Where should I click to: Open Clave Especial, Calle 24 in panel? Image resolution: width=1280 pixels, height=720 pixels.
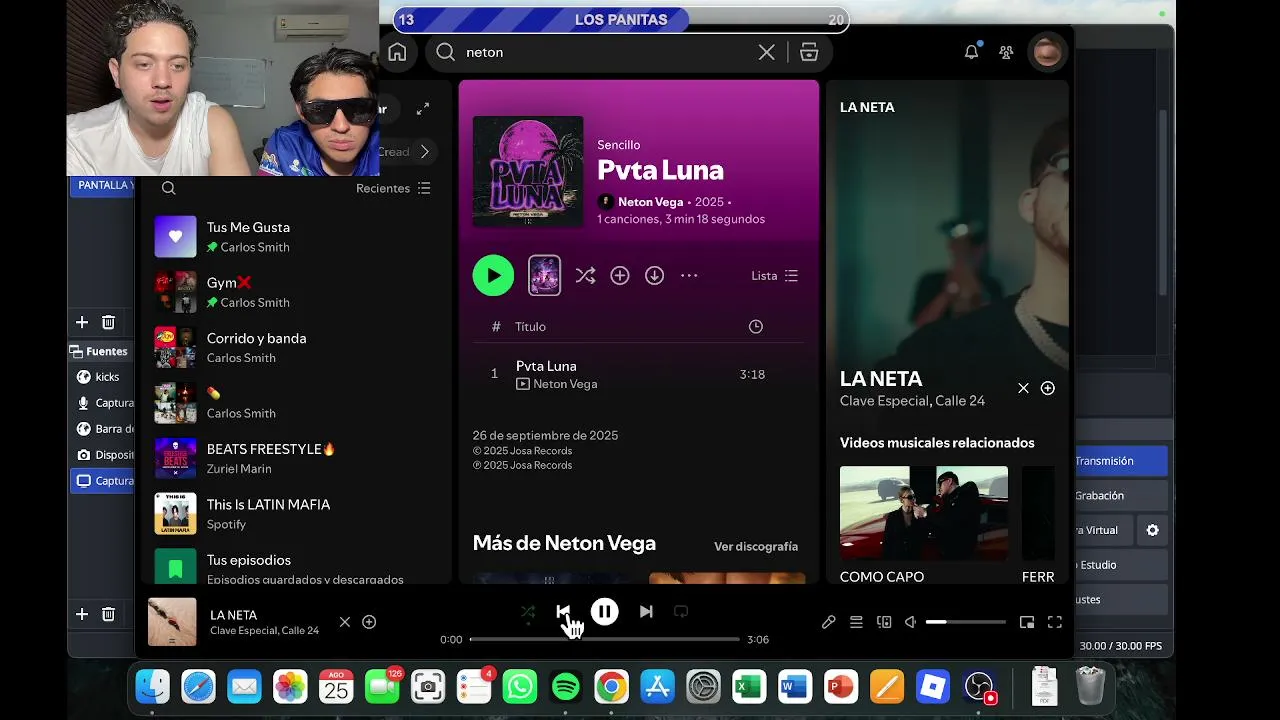912,401
